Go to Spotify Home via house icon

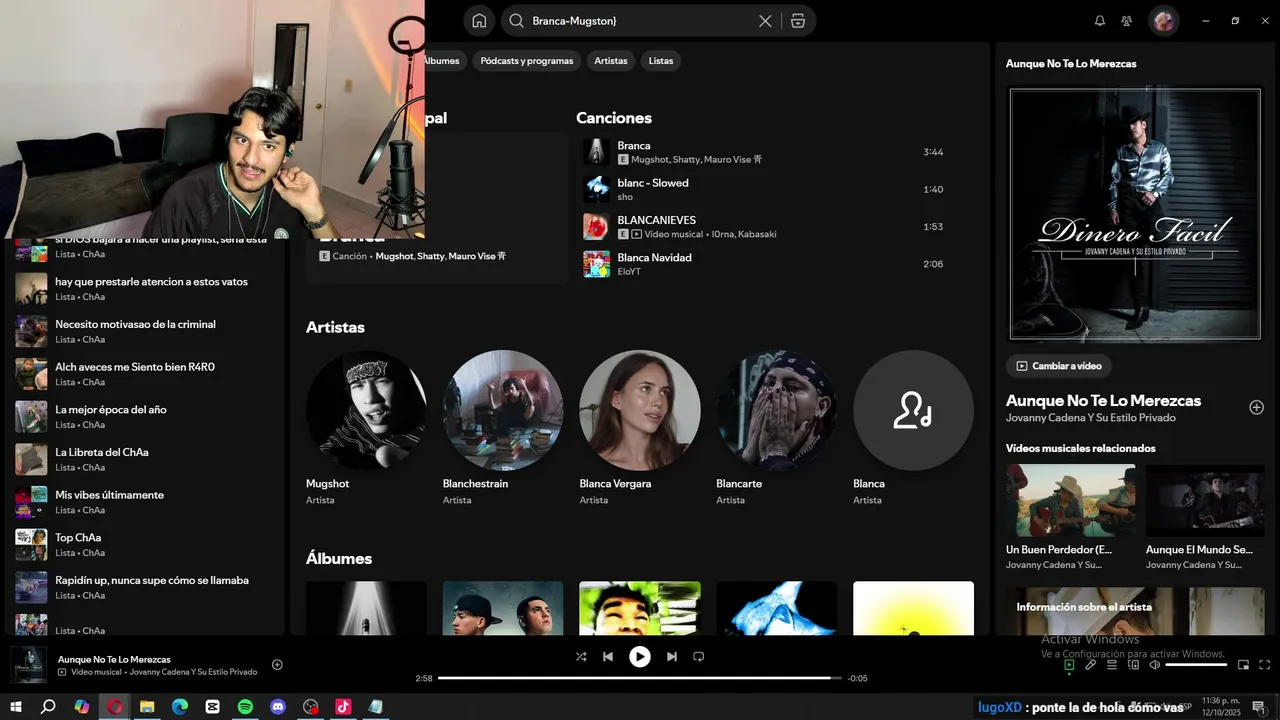click(479, 21)
